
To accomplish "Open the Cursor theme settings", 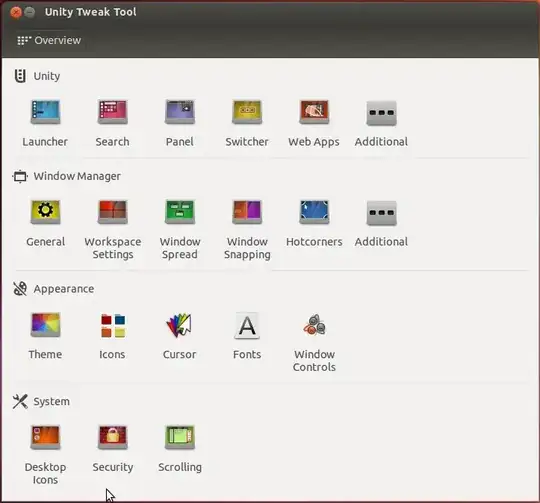I will [x=179, y=336].
